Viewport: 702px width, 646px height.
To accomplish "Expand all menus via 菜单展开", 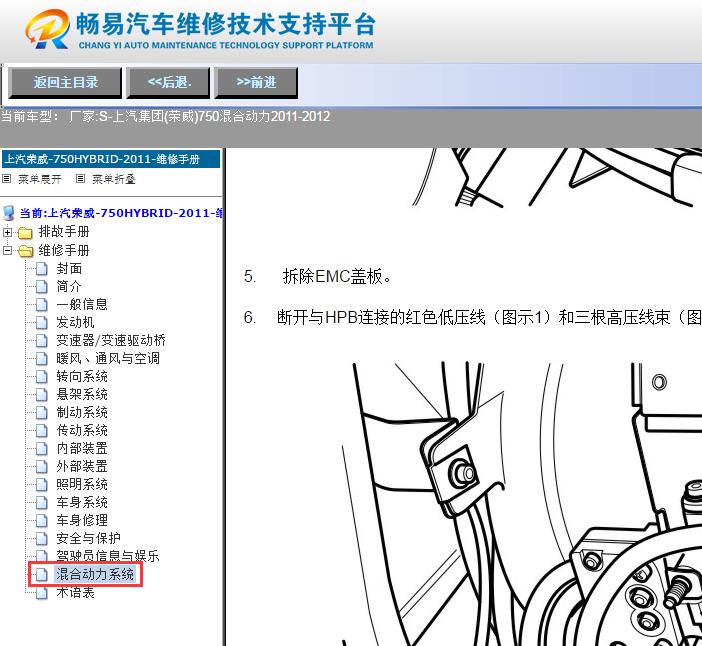I will (x=39, y=179).
